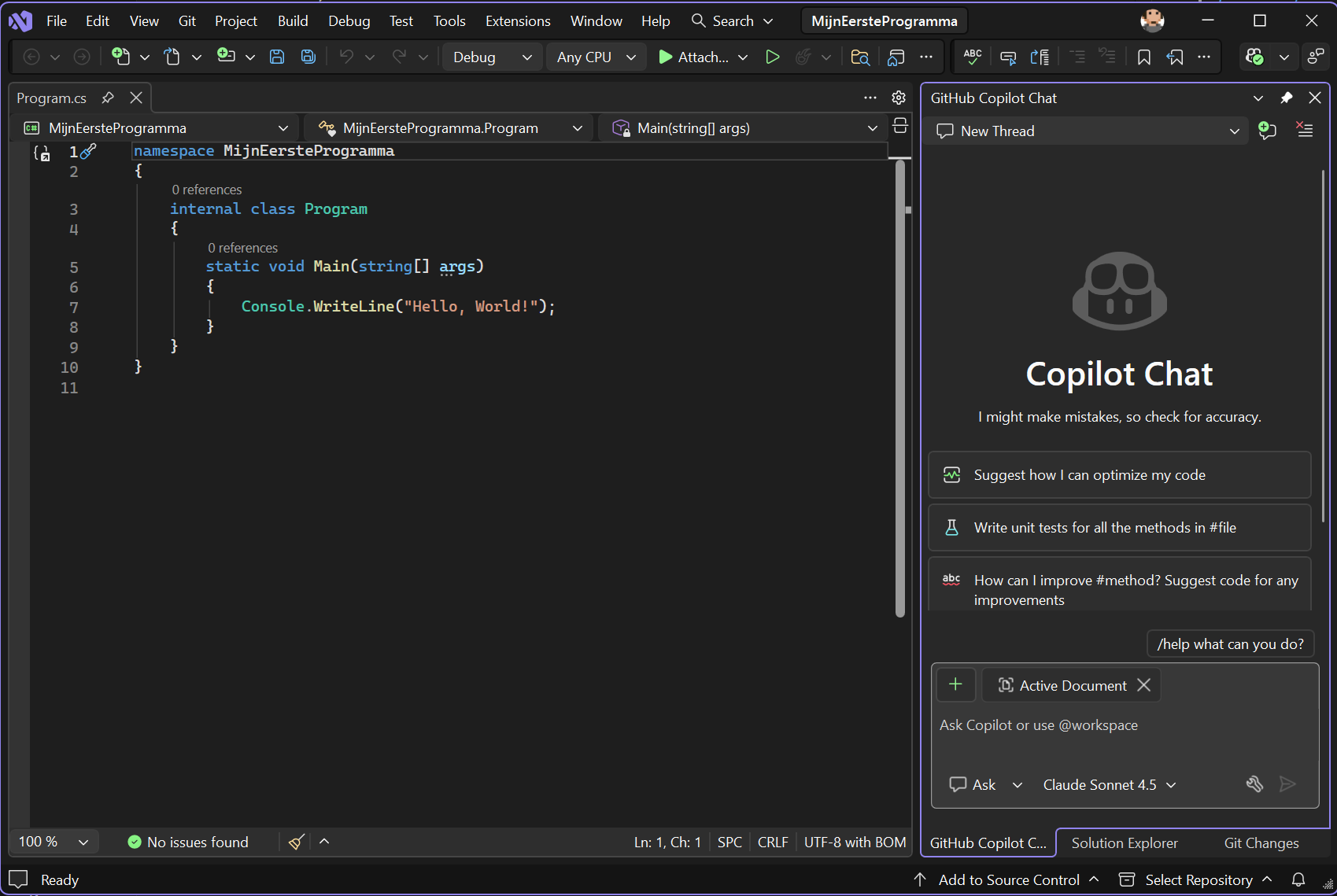Open the File menu
Screen dimensions: 1337x896
point(57,21)
